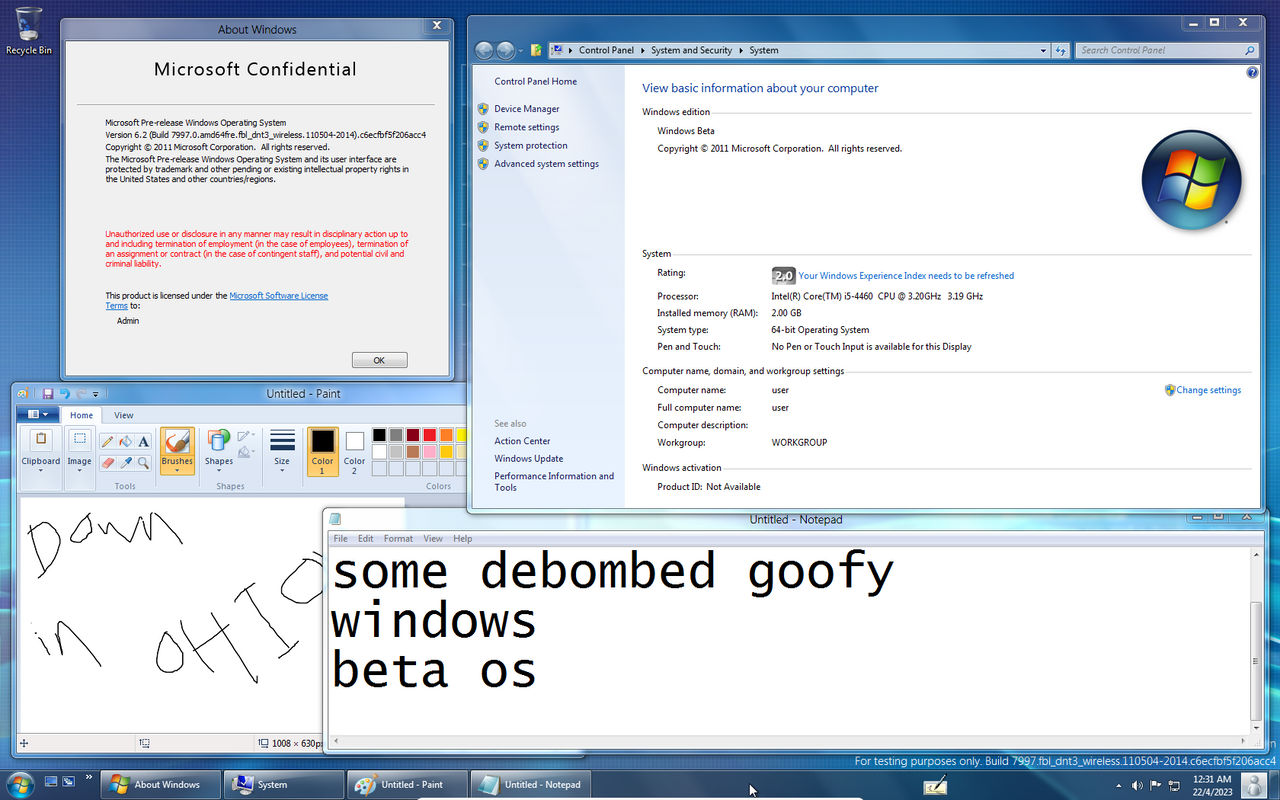Screen dimensions: 1280x800
Task: Open Advanced system settings
Action: (x=546, y=164)
